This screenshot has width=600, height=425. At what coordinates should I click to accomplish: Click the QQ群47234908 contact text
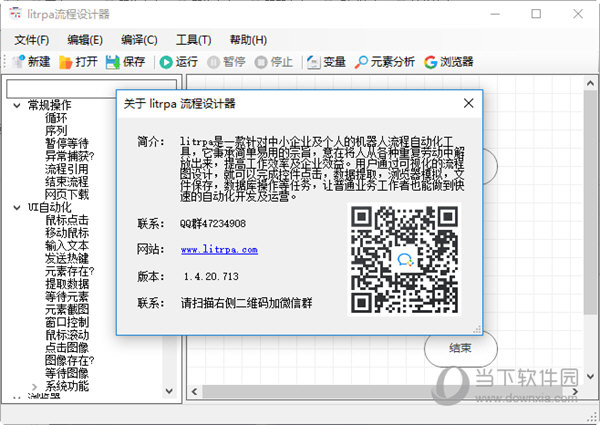[x=213, y=224]
